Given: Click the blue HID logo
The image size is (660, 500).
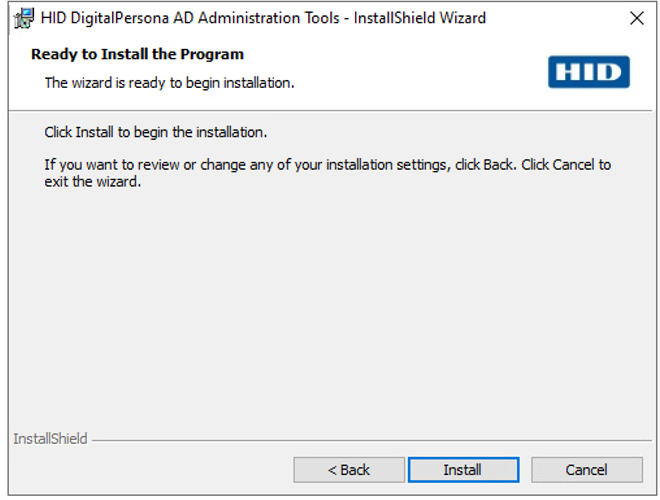Looking at the screenshot, I should 588,72.
